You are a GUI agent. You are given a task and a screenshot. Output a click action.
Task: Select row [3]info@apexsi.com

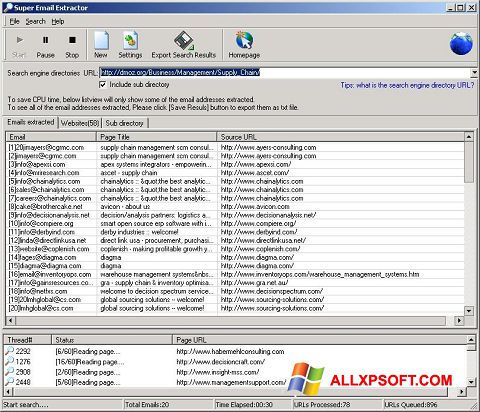coord(235,164)
